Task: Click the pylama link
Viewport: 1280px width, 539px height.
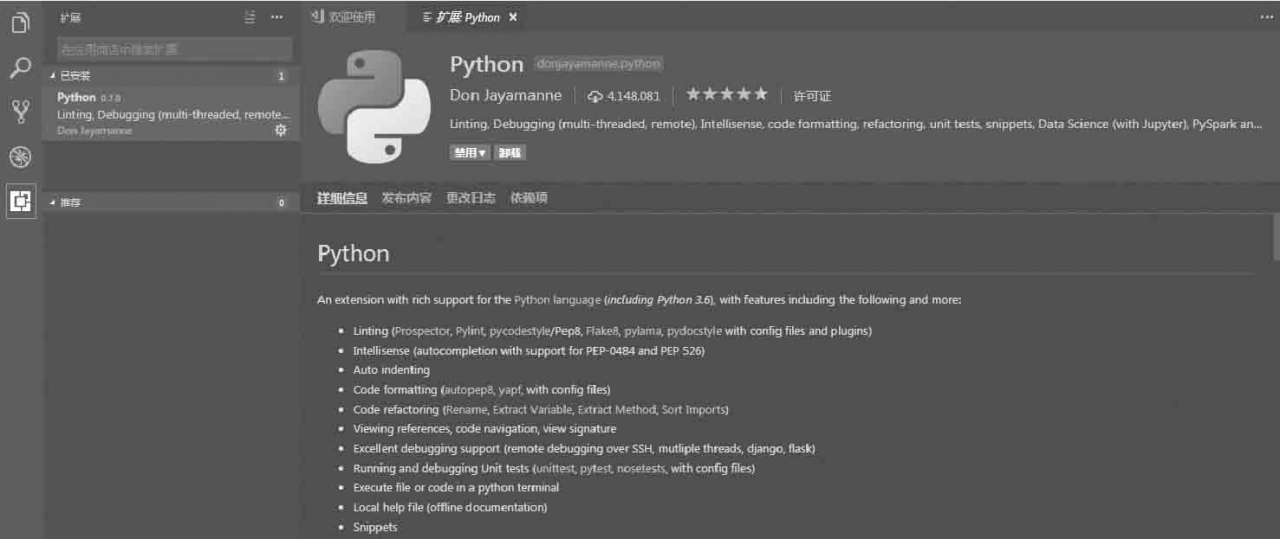Action: pyautogui.click(x=643, y=331)
